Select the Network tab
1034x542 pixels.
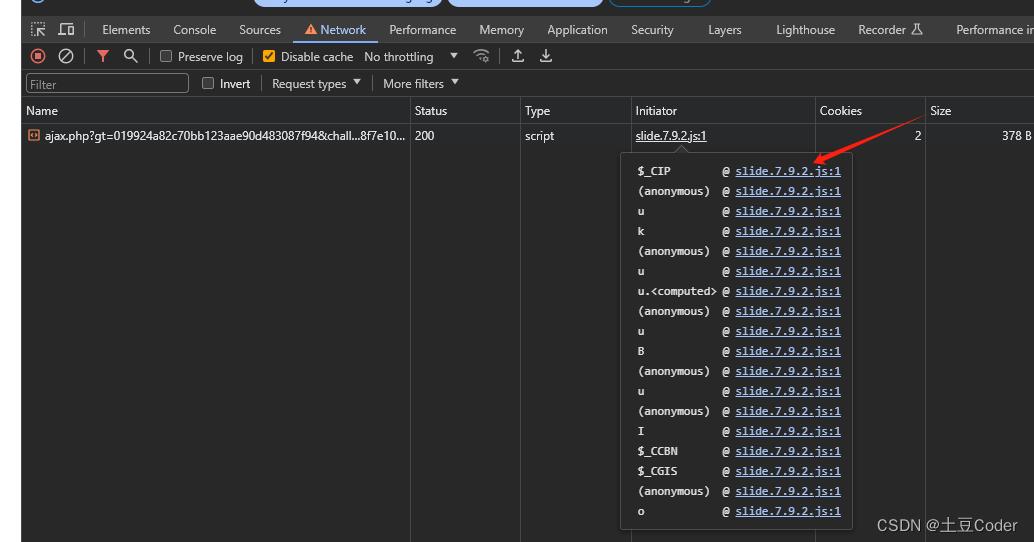click(x=335, y=30)
